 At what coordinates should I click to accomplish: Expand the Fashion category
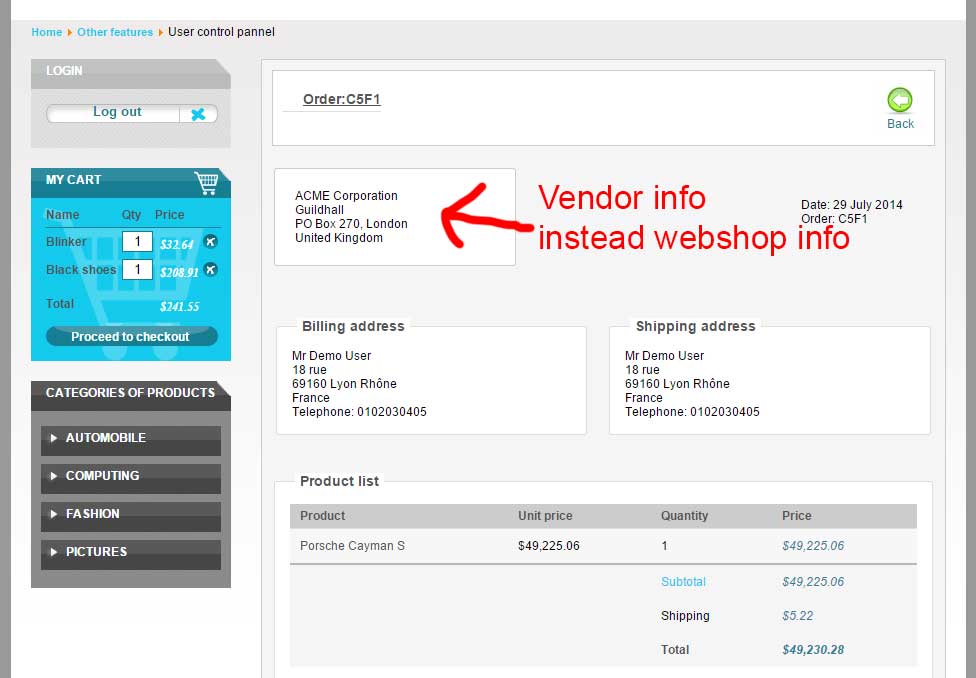tap(131, 516)
